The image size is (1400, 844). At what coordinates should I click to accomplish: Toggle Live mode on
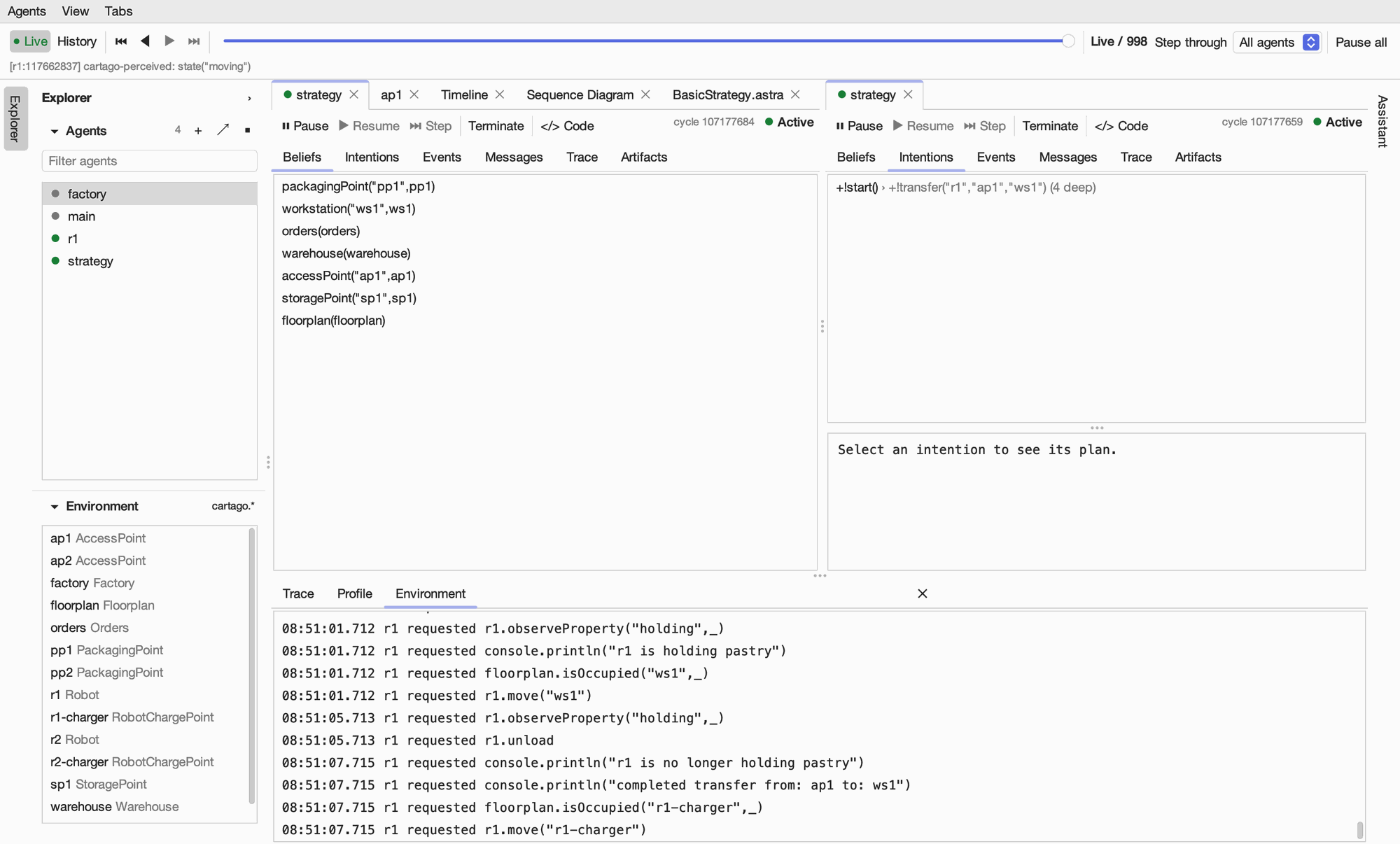tap(30, 41)
